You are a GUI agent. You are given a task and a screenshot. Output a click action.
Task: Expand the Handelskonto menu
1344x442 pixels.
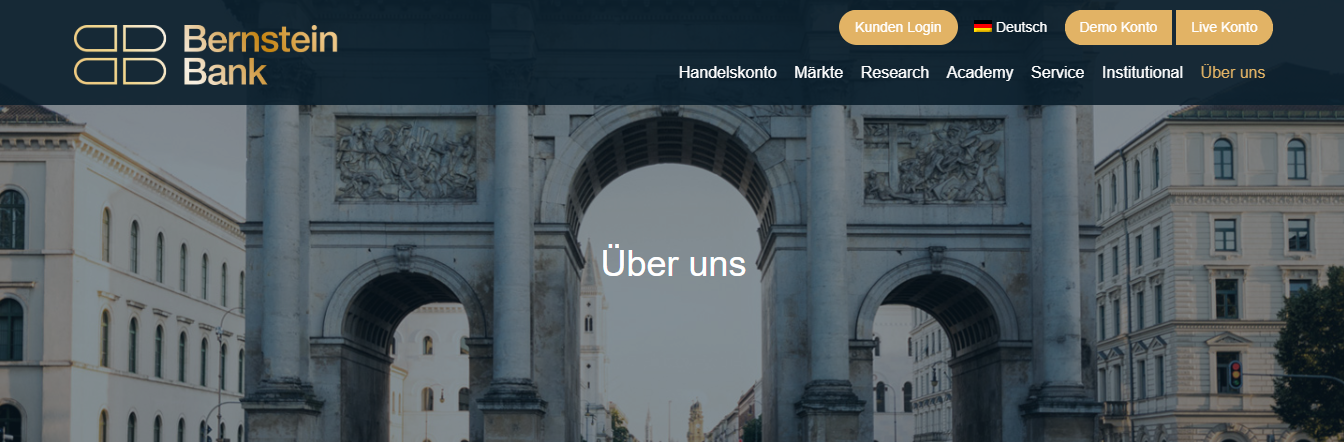coord(727,72)
